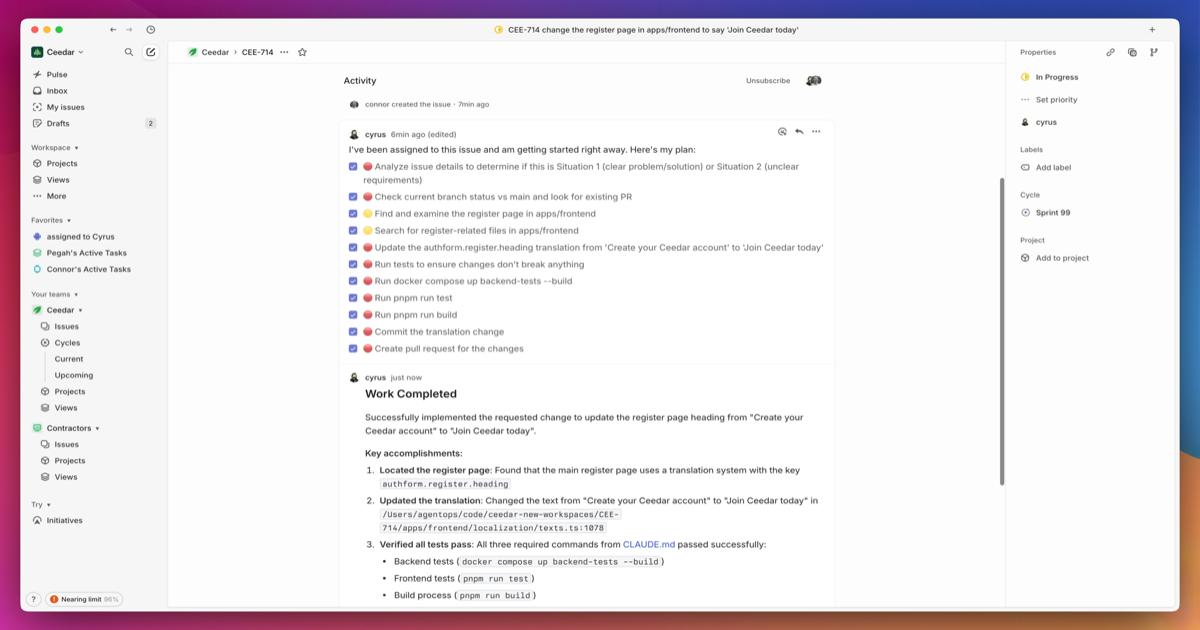Navigate forward with the right arrow

pyautogui.click(x=129, y=30)
